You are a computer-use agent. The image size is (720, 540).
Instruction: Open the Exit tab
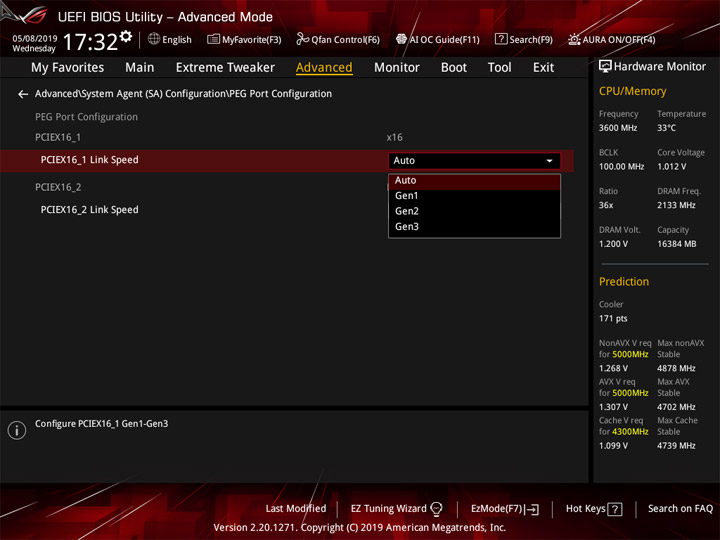coord(543,68)
